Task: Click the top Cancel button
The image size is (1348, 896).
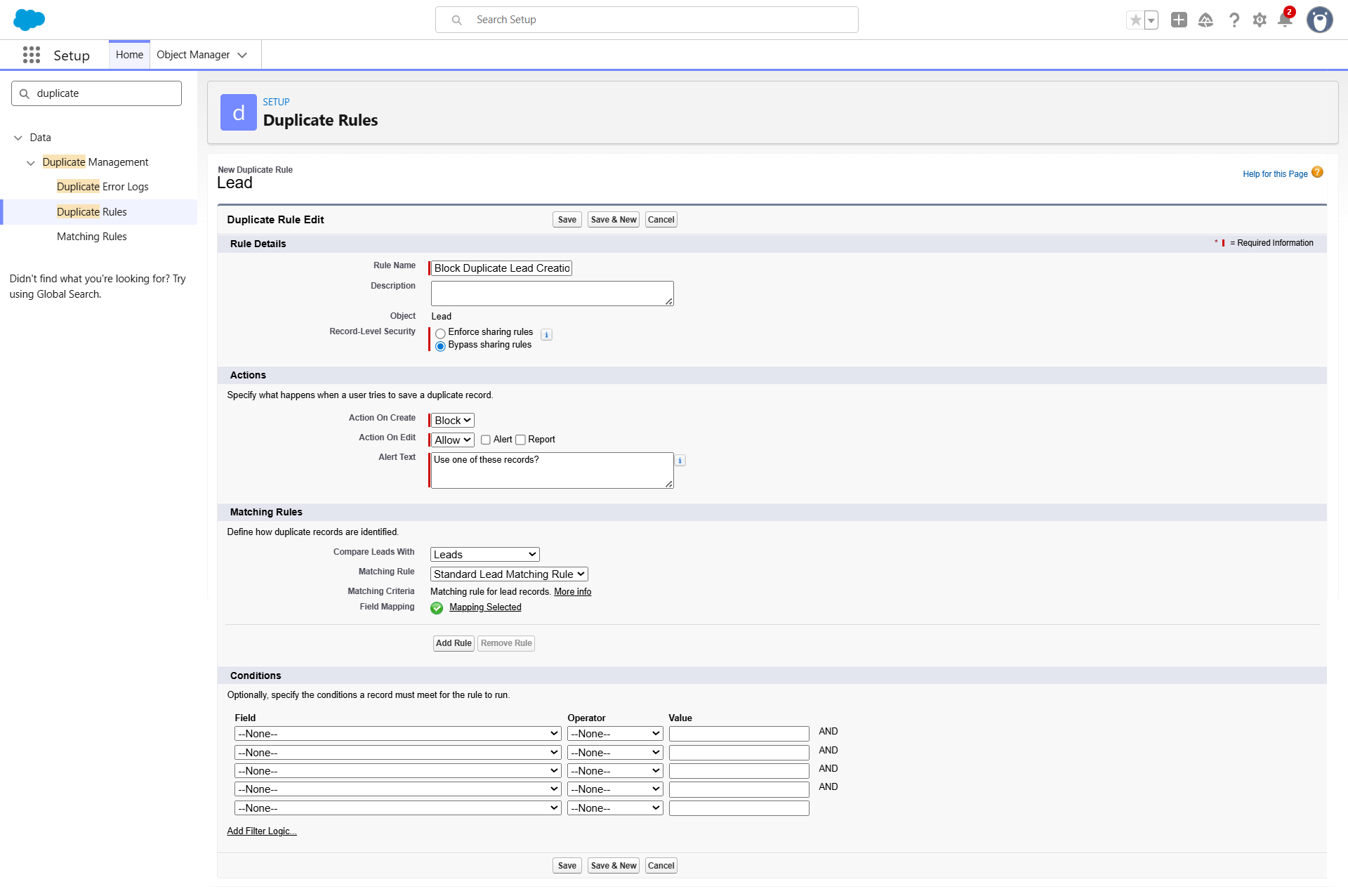Action: (661, 220)
